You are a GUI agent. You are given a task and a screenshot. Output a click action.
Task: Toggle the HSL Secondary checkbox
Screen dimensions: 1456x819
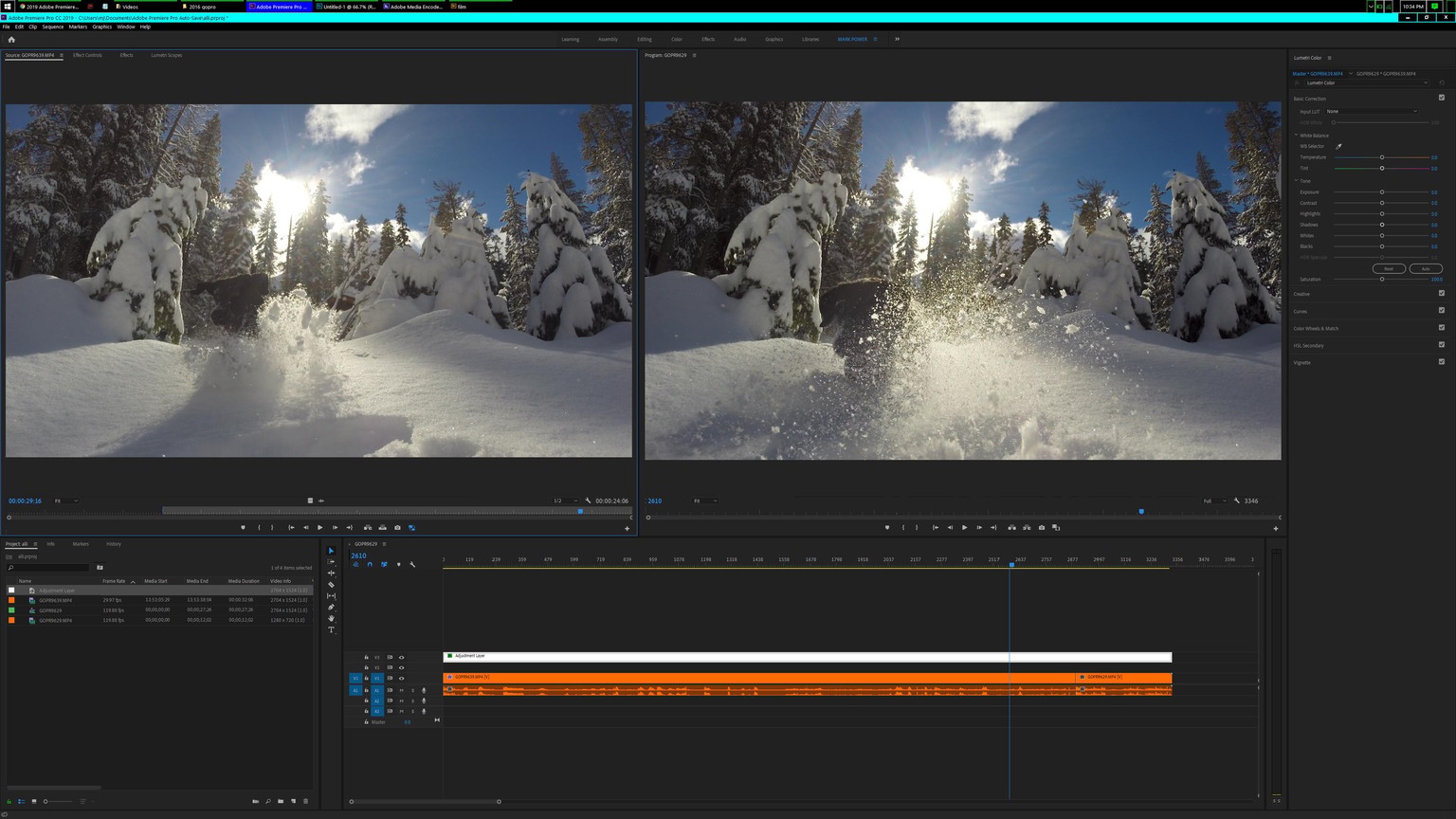1442,345
